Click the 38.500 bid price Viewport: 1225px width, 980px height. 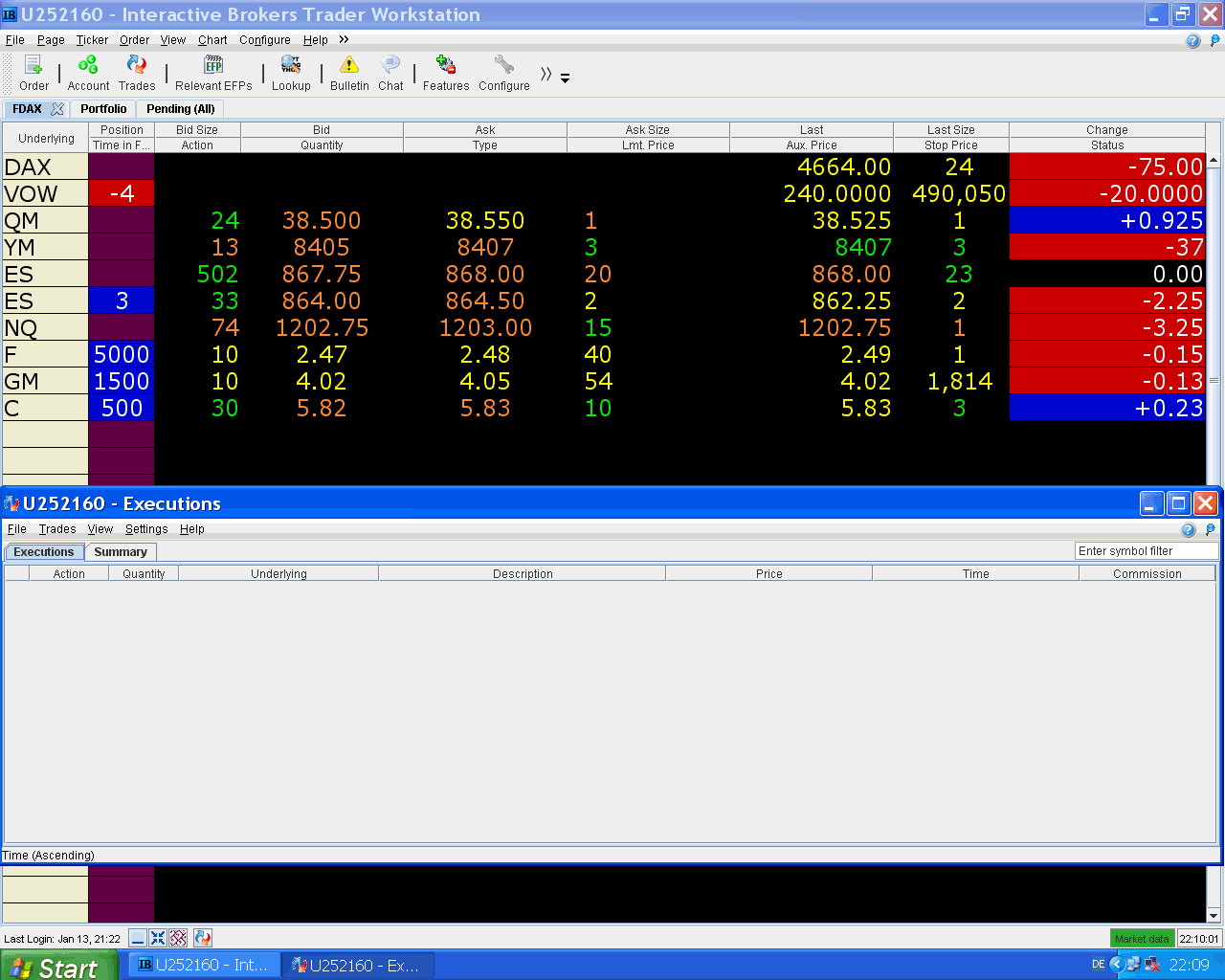pyautogui.click(x=322, y=220)
